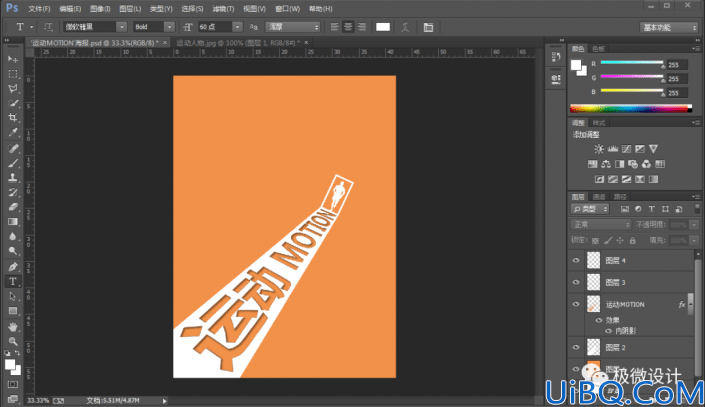Toggle 内阴影 inner shadow visibility
The width and height of the screenshot is (705, 407).
point(608,331)
